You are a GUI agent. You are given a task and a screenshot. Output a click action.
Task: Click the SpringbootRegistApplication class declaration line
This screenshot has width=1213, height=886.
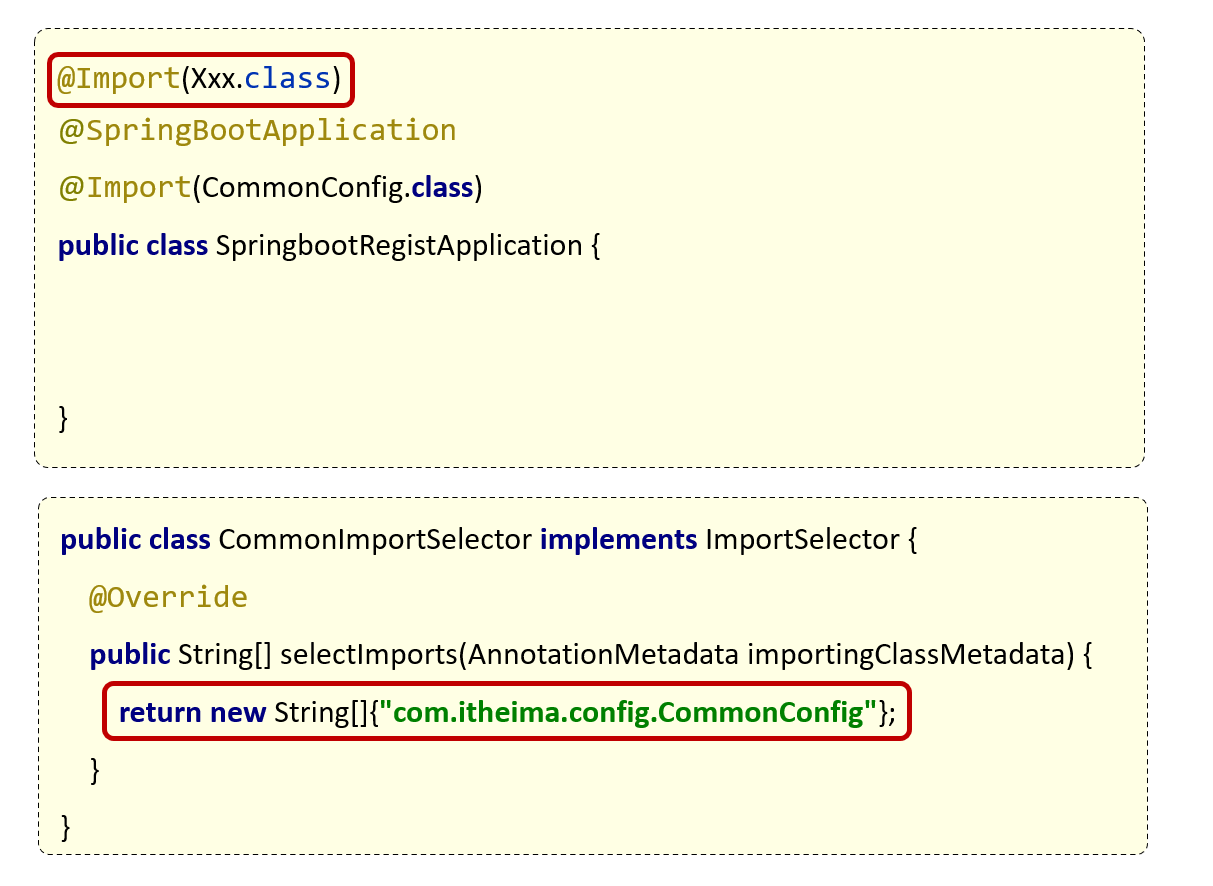click(329, 245)
